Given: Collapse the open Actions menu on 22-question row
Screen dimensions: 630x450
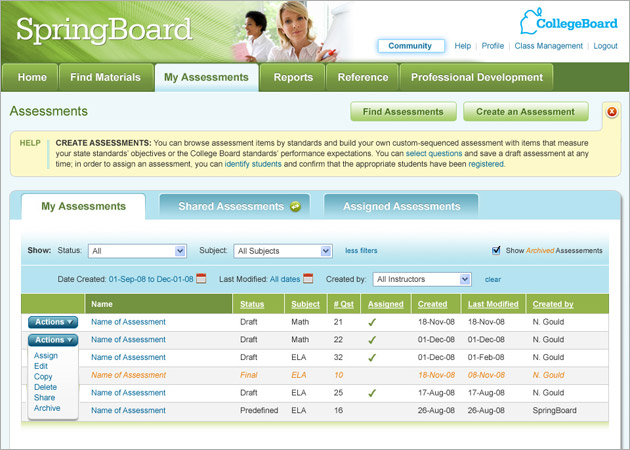Looking at the screenshot, I should pyautogui.click(x=53, y=340).
